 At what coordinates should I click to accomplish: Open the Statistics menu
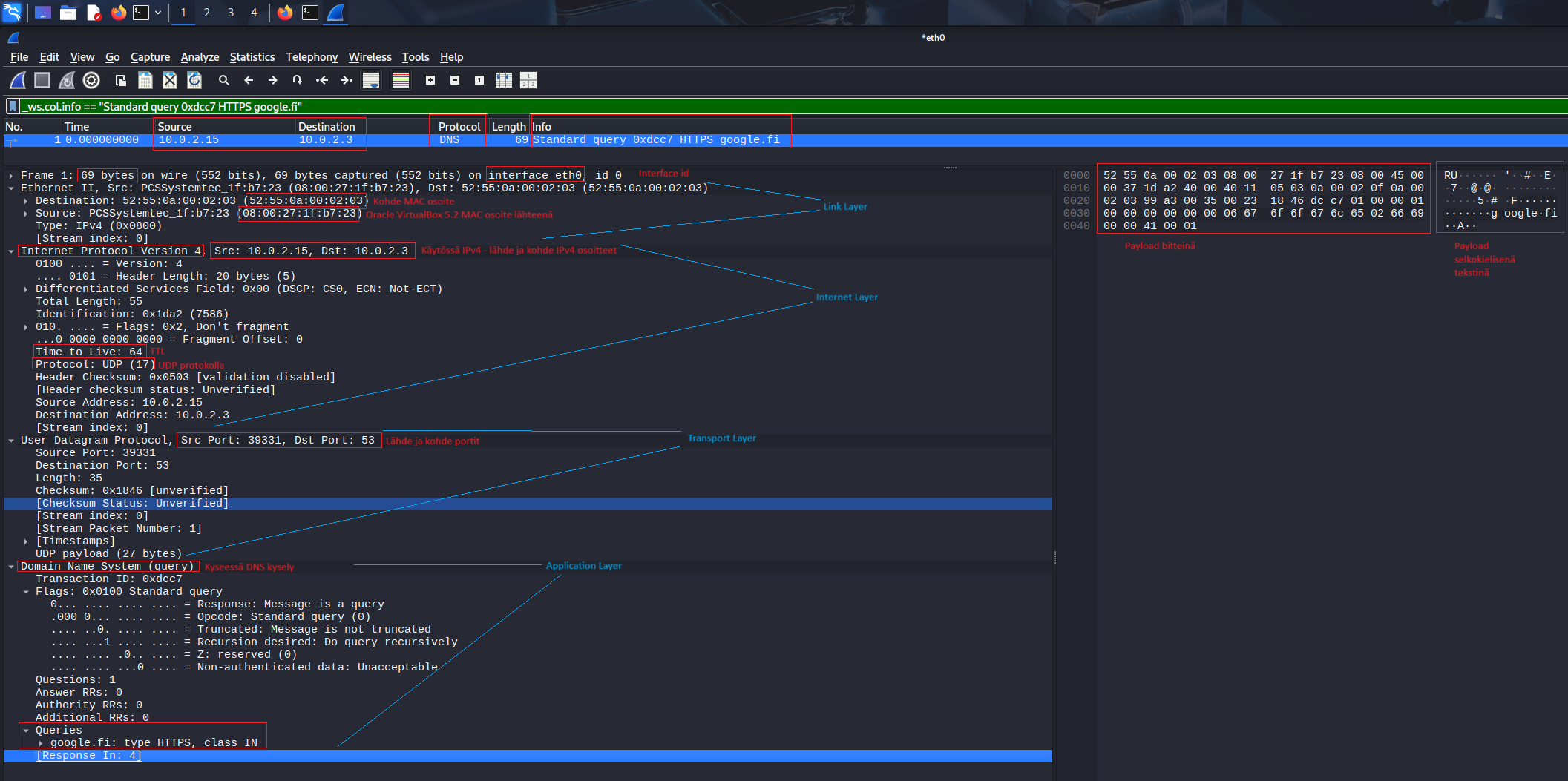click(252, 57)
